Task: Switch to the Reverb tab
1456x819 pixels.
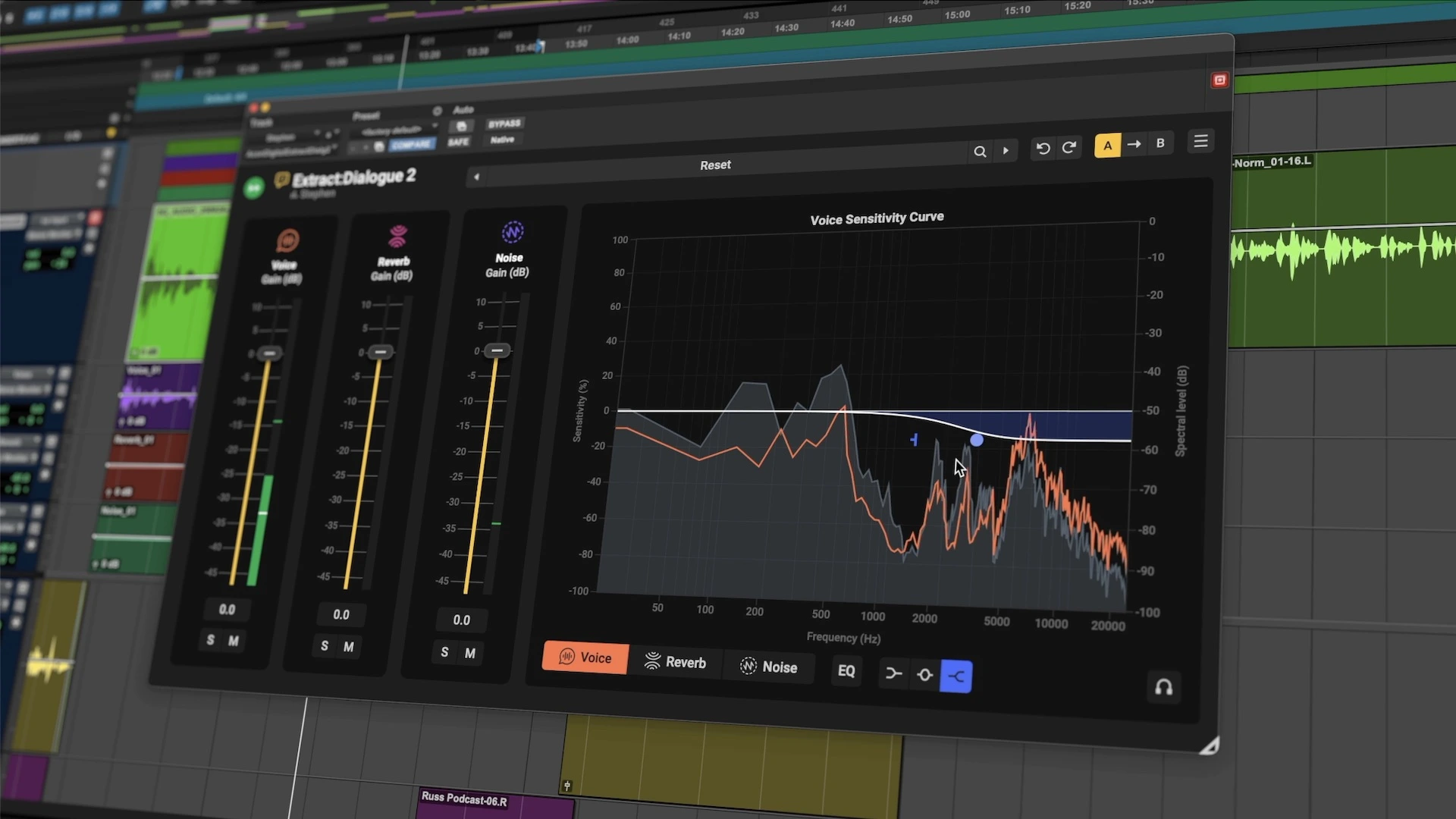Action: 675,662
